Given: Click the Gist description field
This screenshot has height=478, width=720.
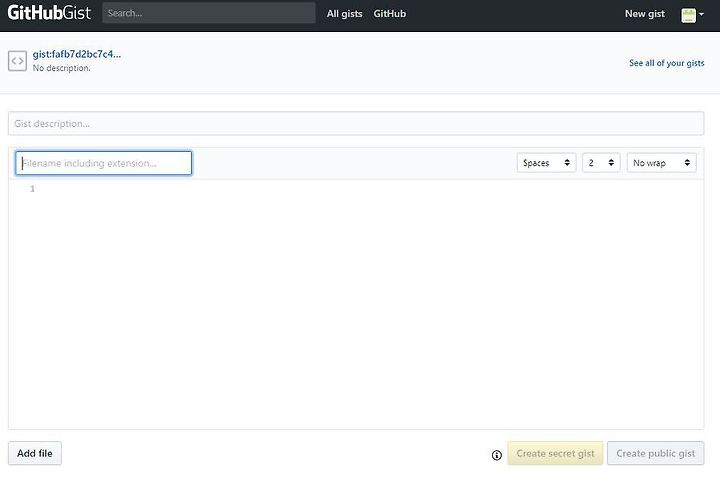Looking at the screenshot, I should 356,124.
